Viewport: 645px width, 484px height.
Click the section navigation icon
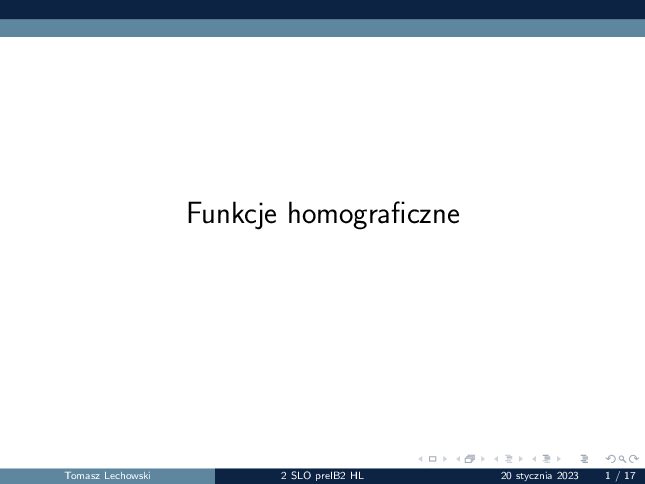[x=546, y=459]
